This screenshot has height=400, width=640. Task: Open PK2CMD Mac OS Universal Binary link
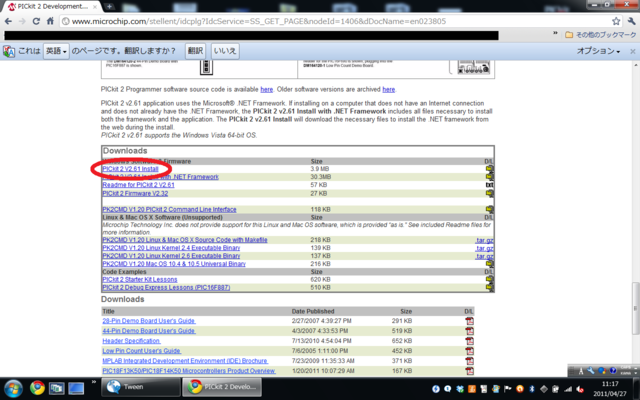(174, 264)
